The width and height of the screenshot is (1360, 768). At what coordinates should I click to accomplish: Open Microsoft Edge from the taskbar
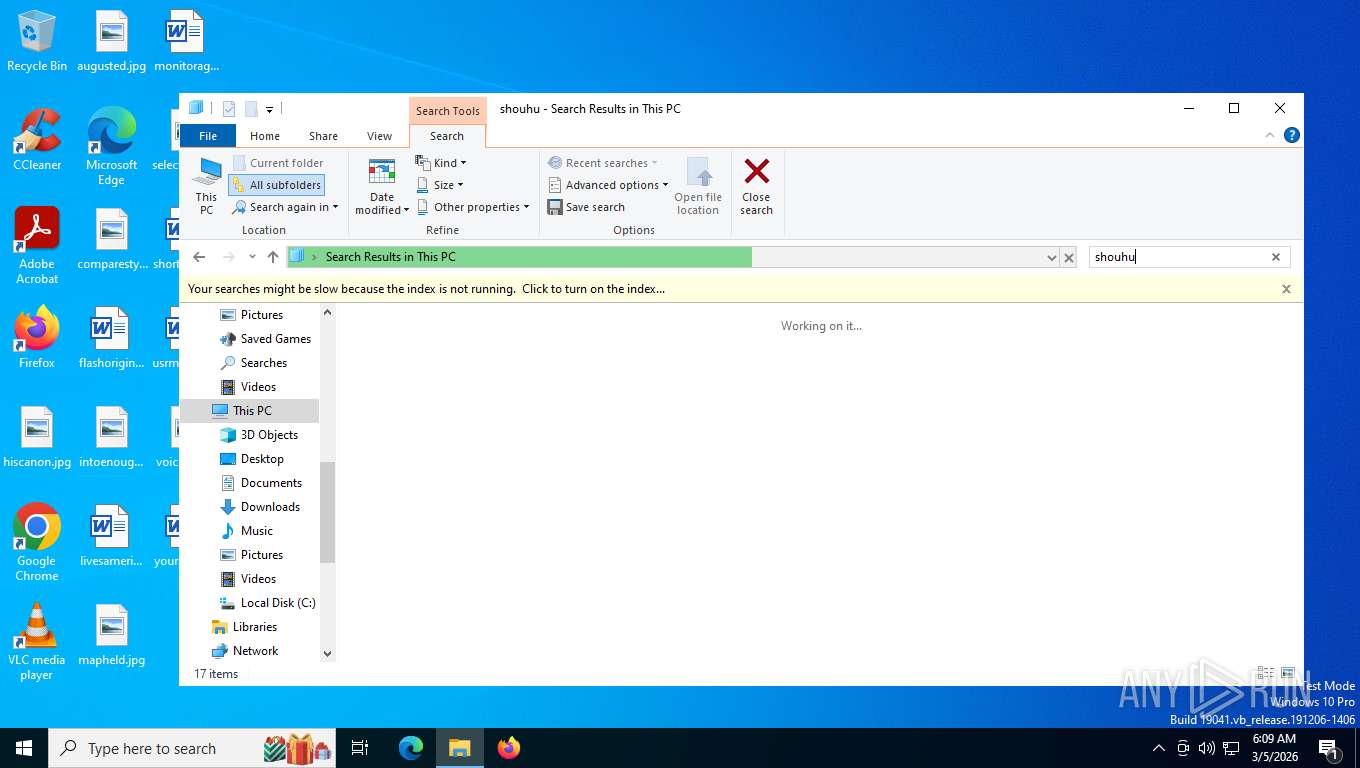coord(411,748)
